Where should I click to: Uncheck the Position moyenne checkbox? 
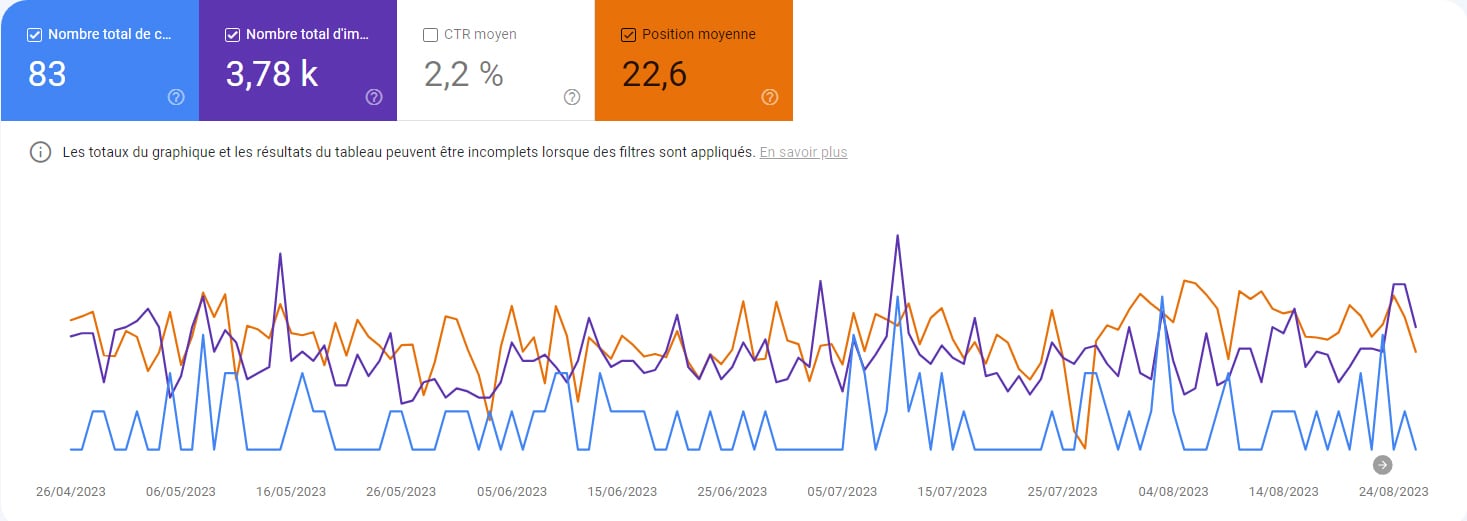tap(628, 35)
